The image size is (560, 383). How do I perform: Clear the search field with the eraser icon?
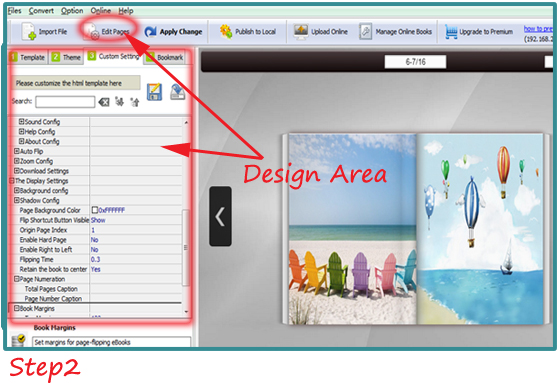coord(104,103)
